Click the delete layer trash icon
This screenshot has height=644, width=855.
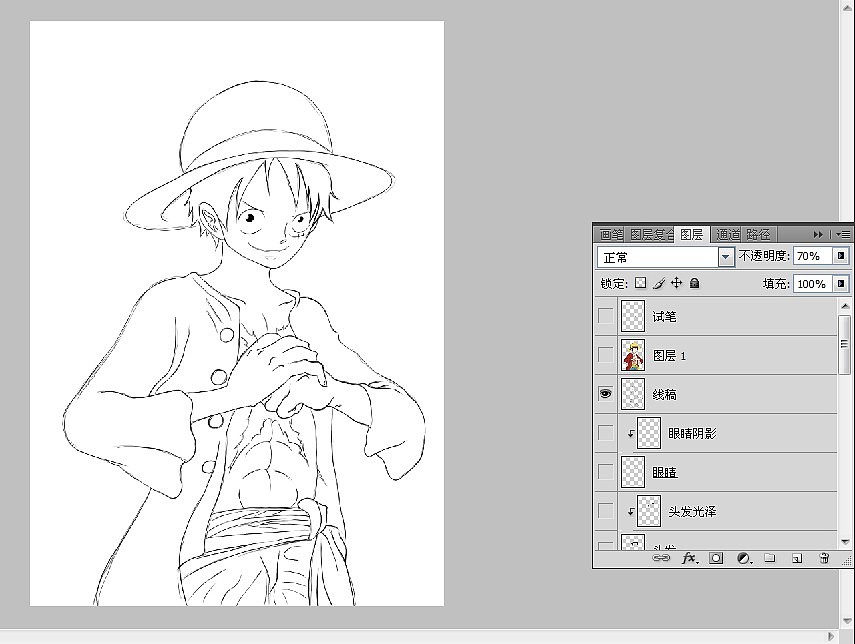(824, 558)
